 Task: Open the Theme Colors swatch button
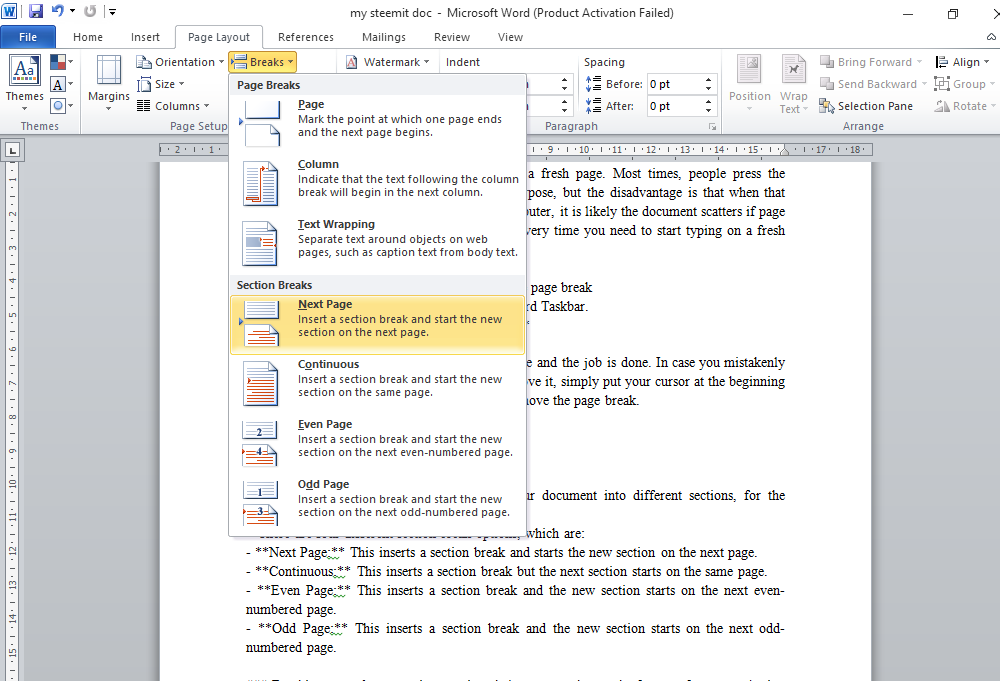(60, 63)
